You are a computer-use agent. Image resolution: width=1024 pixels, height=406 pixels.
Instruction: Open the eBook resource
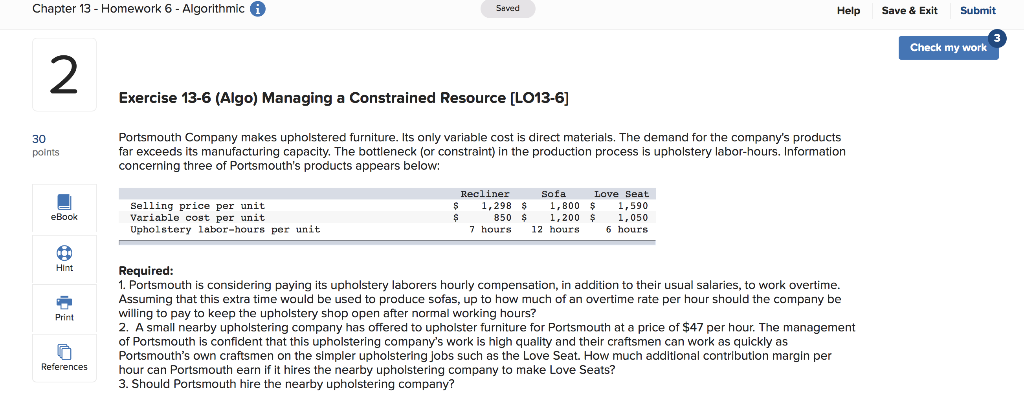(x=64, y=208)
